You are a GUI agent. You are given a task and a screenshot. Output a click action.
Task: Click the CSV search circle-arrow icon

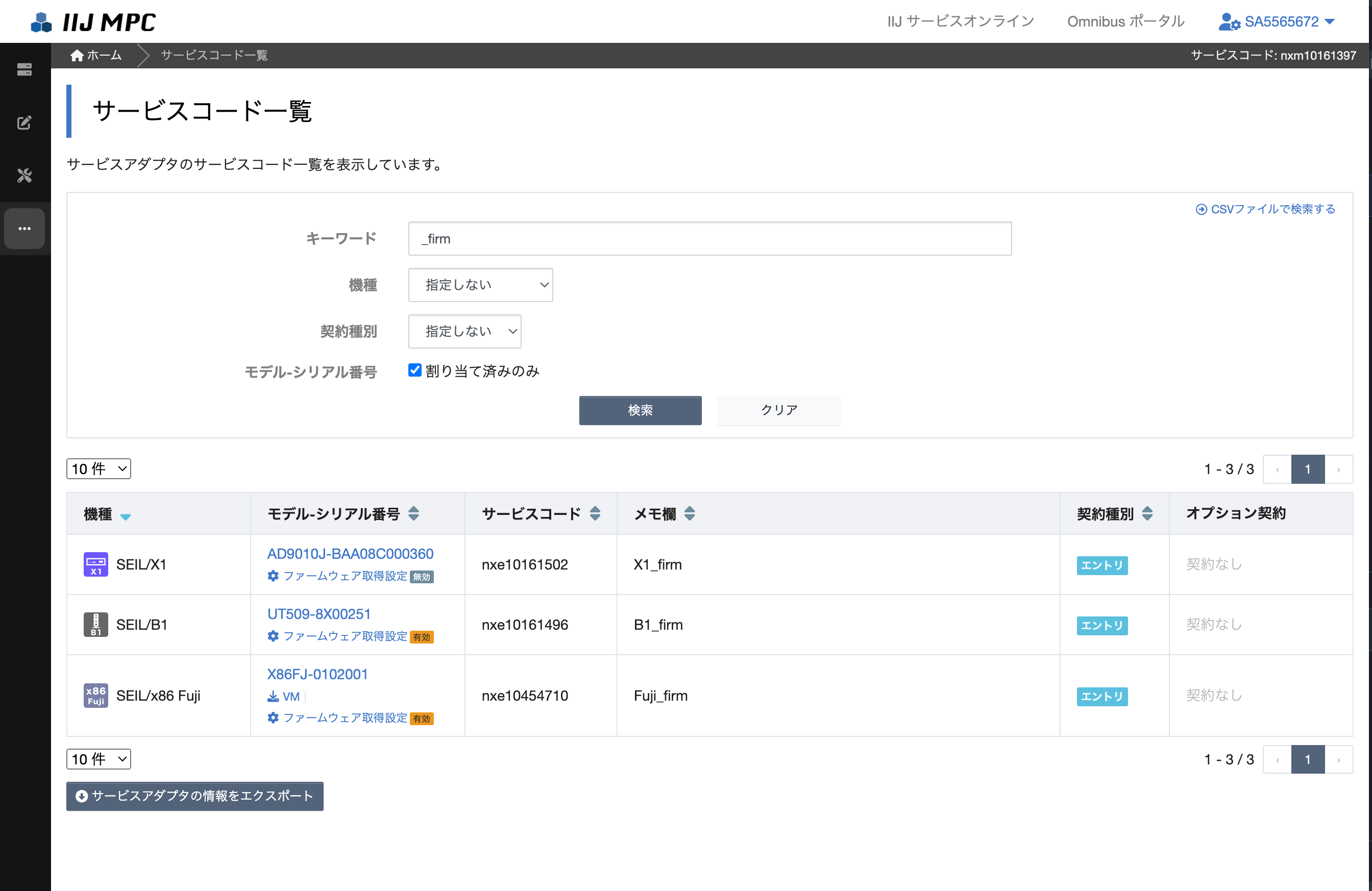[x=1202, y=209]
